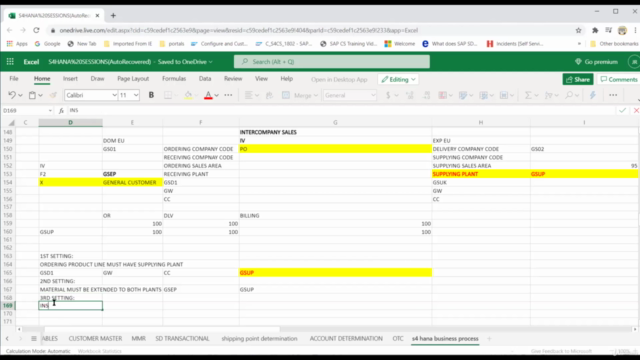
Task: Click the Conditional Formatting icon
Action: coord(442,95)
